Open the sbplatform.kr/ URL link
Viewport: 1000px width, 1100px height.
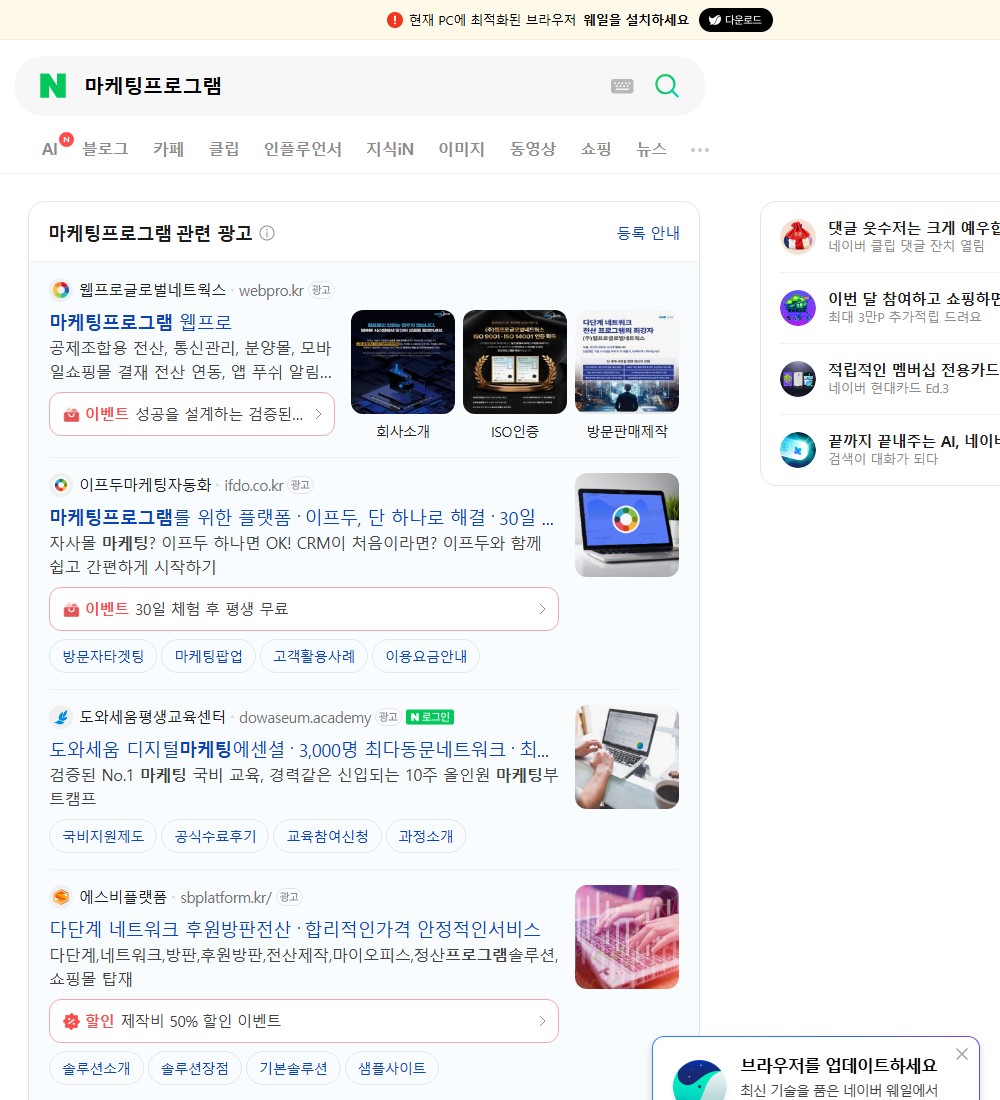pos(225,897)
